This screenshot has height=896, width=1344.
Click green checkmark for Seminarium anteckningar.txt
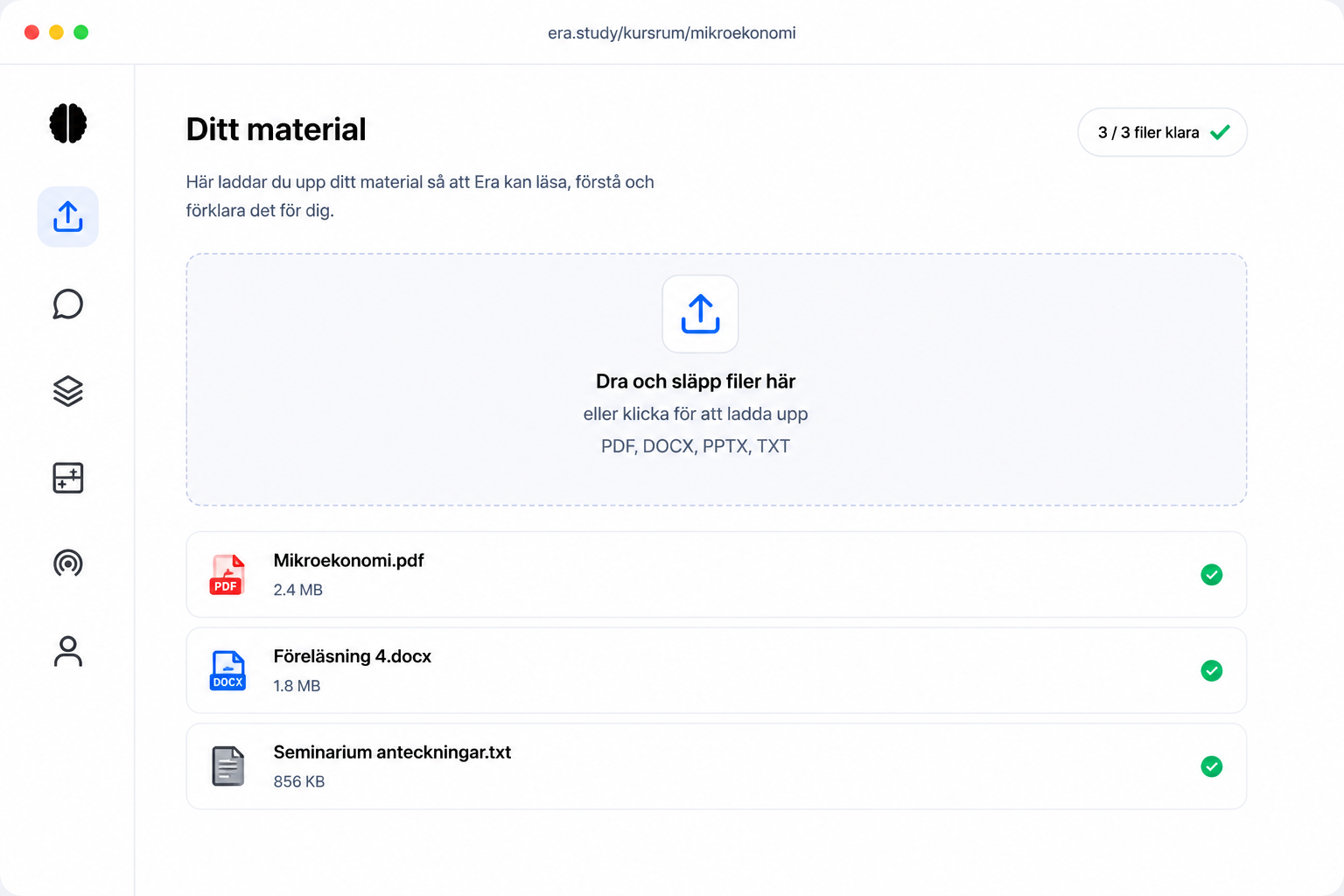(1212, 766)
